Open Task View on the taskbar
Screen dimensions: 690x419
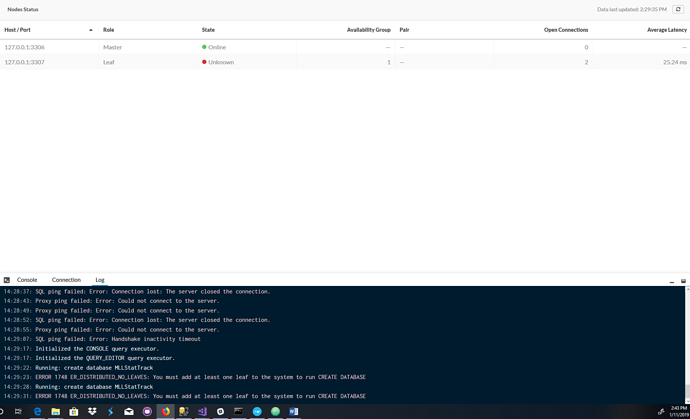click(18, 412)
